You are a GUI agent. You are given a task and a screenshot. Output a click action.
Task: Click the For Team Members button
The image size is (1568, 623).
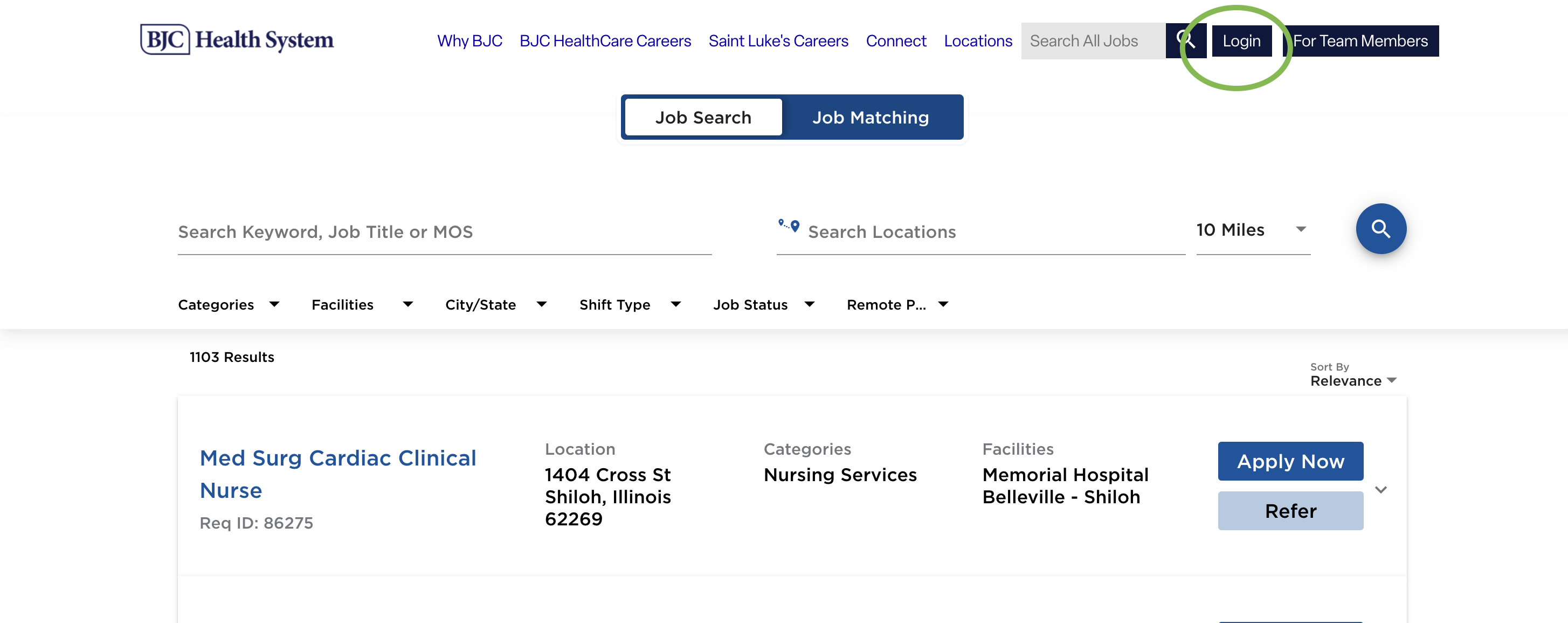[x=1360, y=41]
